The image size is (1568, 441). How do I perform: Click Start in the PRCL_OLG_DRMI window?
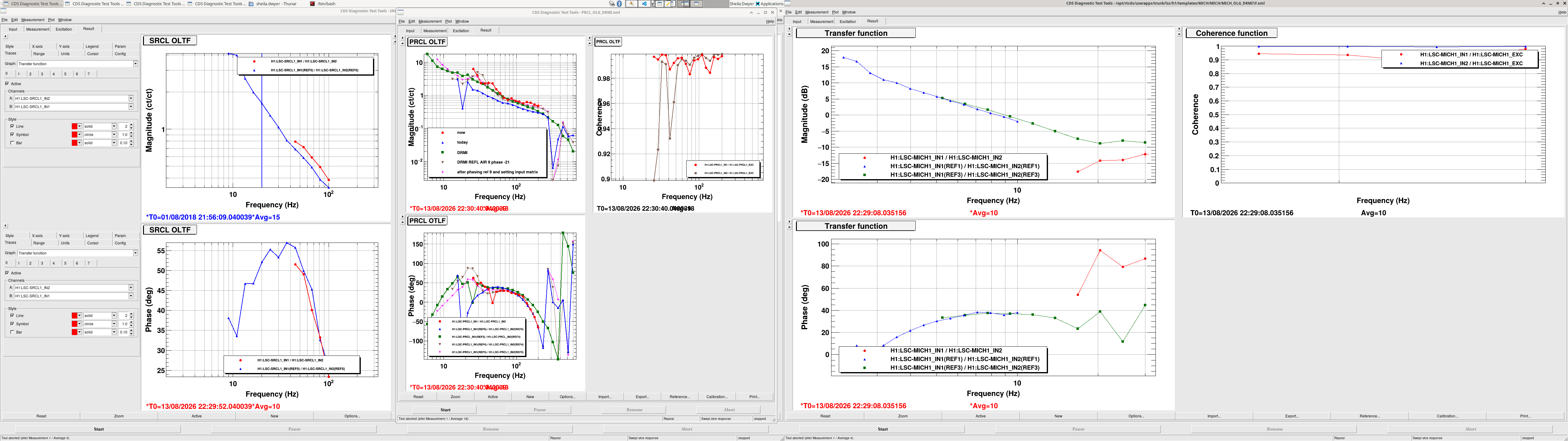pos(446,409)
